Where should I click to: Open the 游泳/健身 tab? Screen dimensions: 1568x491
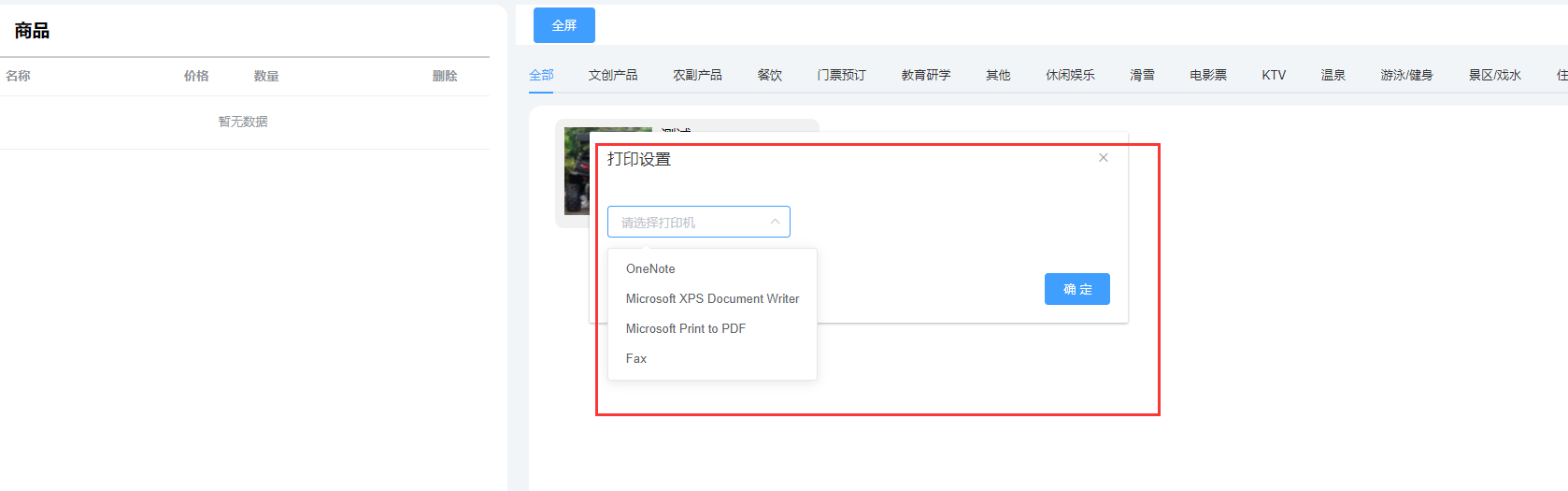click(1406, 75)
